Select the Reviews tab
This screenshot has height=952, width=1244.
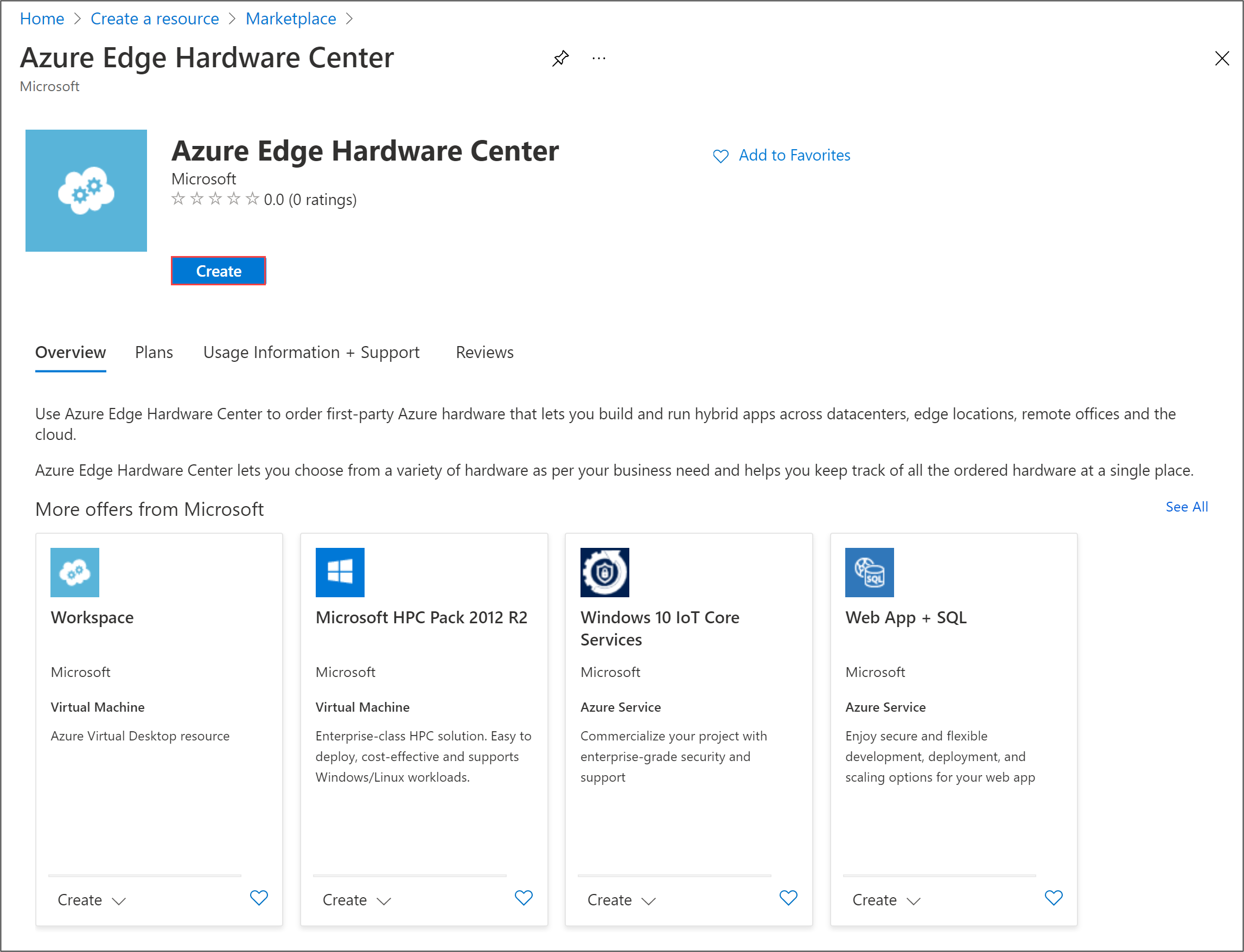pyautogui.click(x=485, y=351)
